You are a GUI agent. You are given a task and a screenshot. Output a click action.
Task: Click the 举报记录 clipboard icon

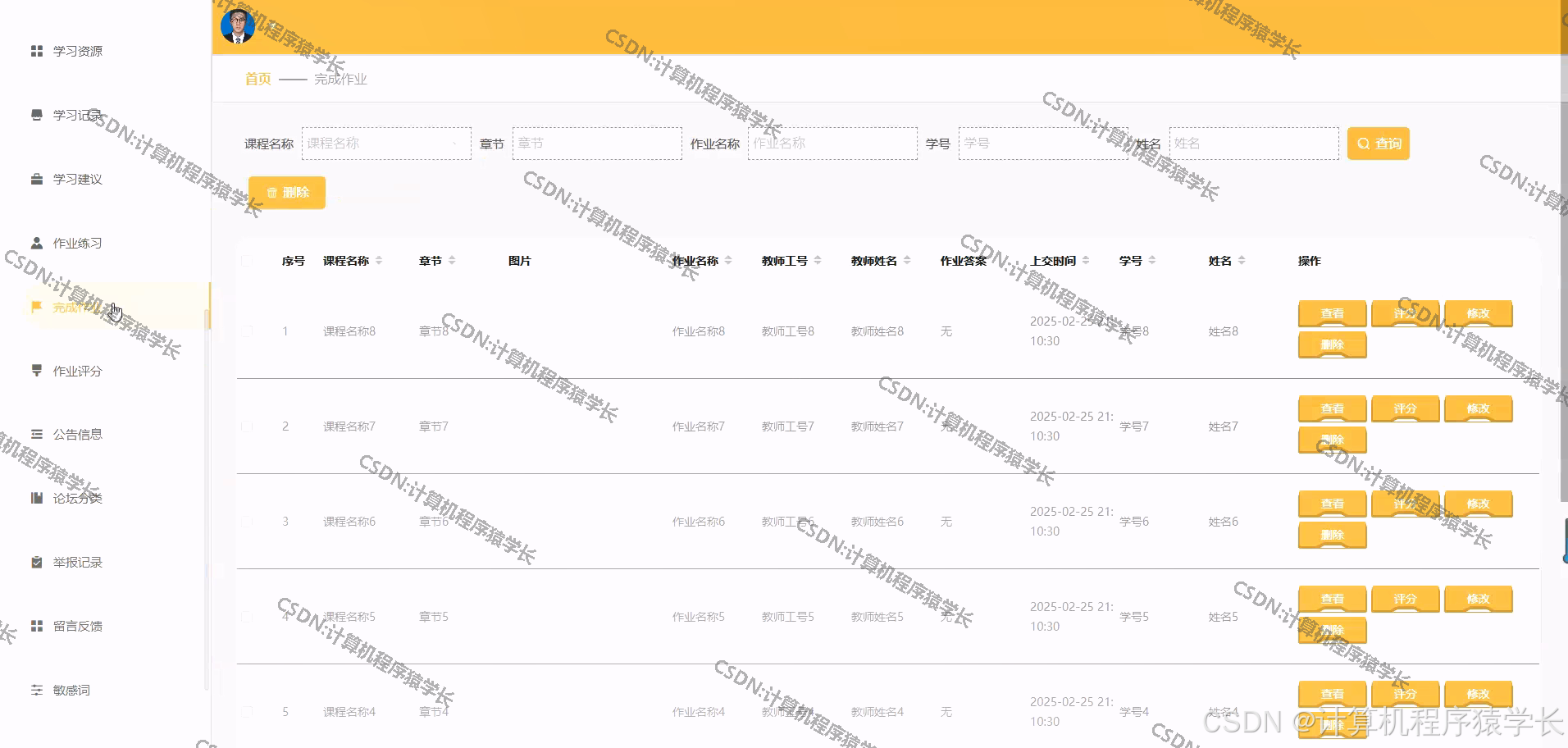[37, 562]
